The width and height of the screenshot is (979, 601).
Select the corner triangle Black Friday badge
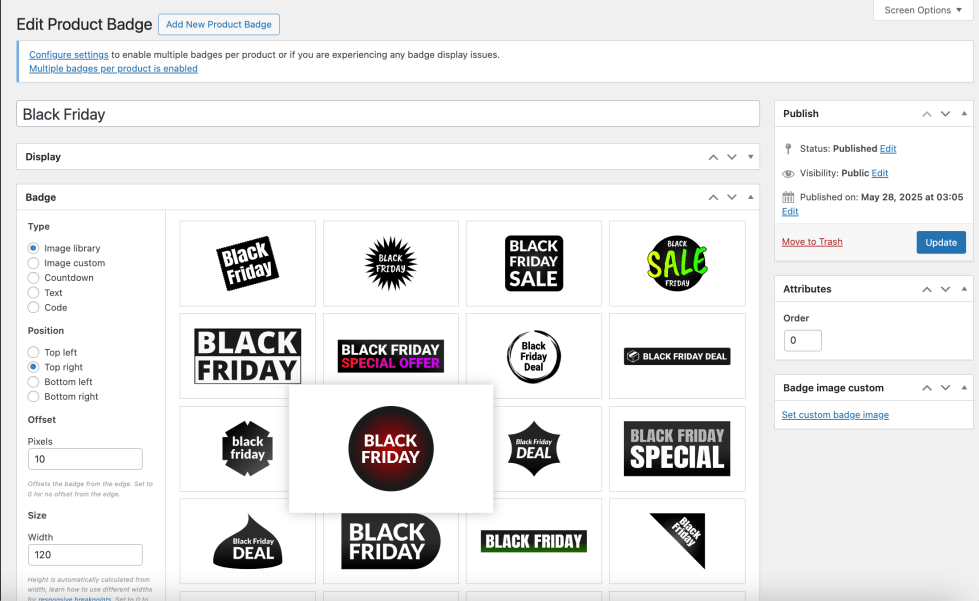(x=677, y=541)
